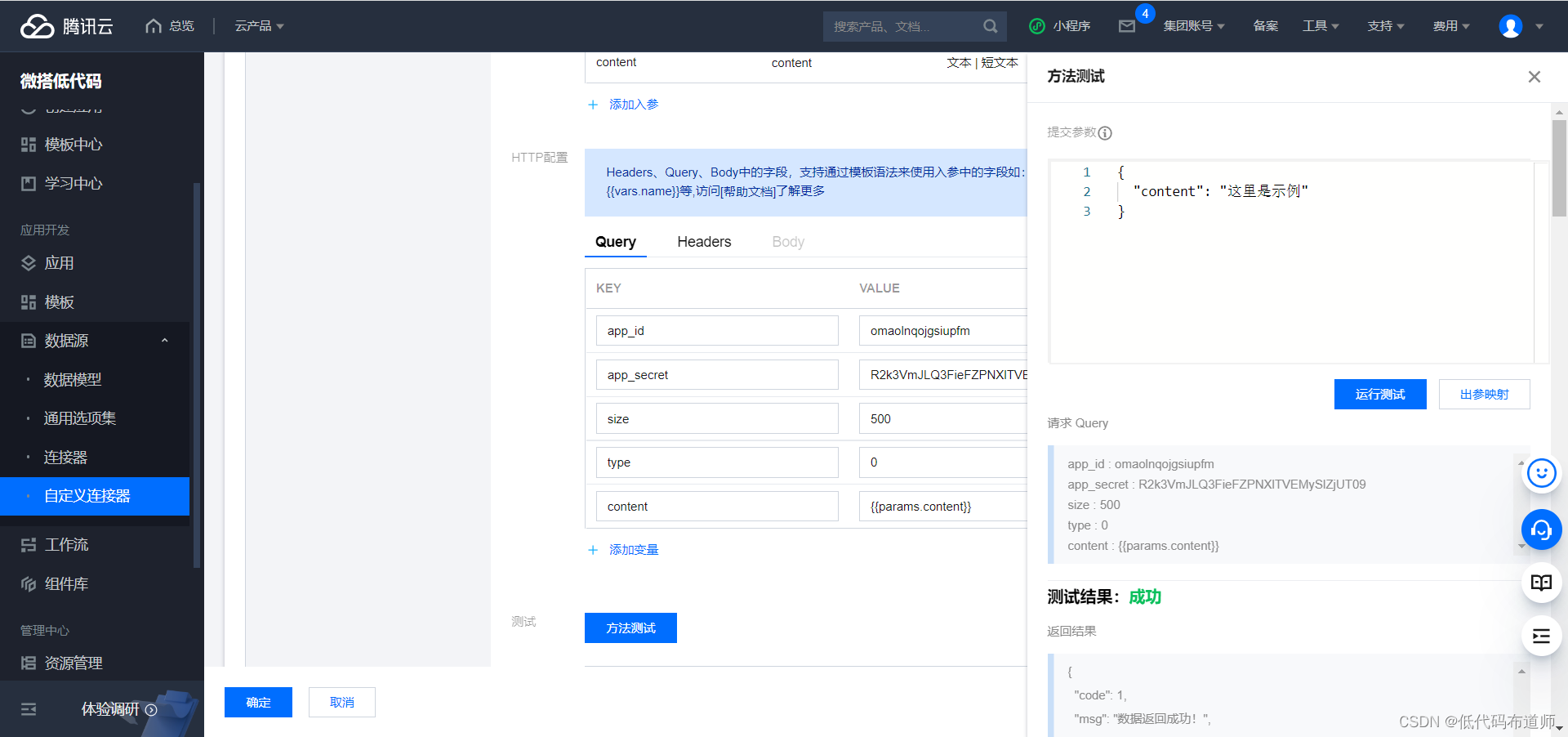This screenshot has width=1568, height=737.
Task: Click the 请求 Query box scrollbar
Action: tap(1521, 504)
